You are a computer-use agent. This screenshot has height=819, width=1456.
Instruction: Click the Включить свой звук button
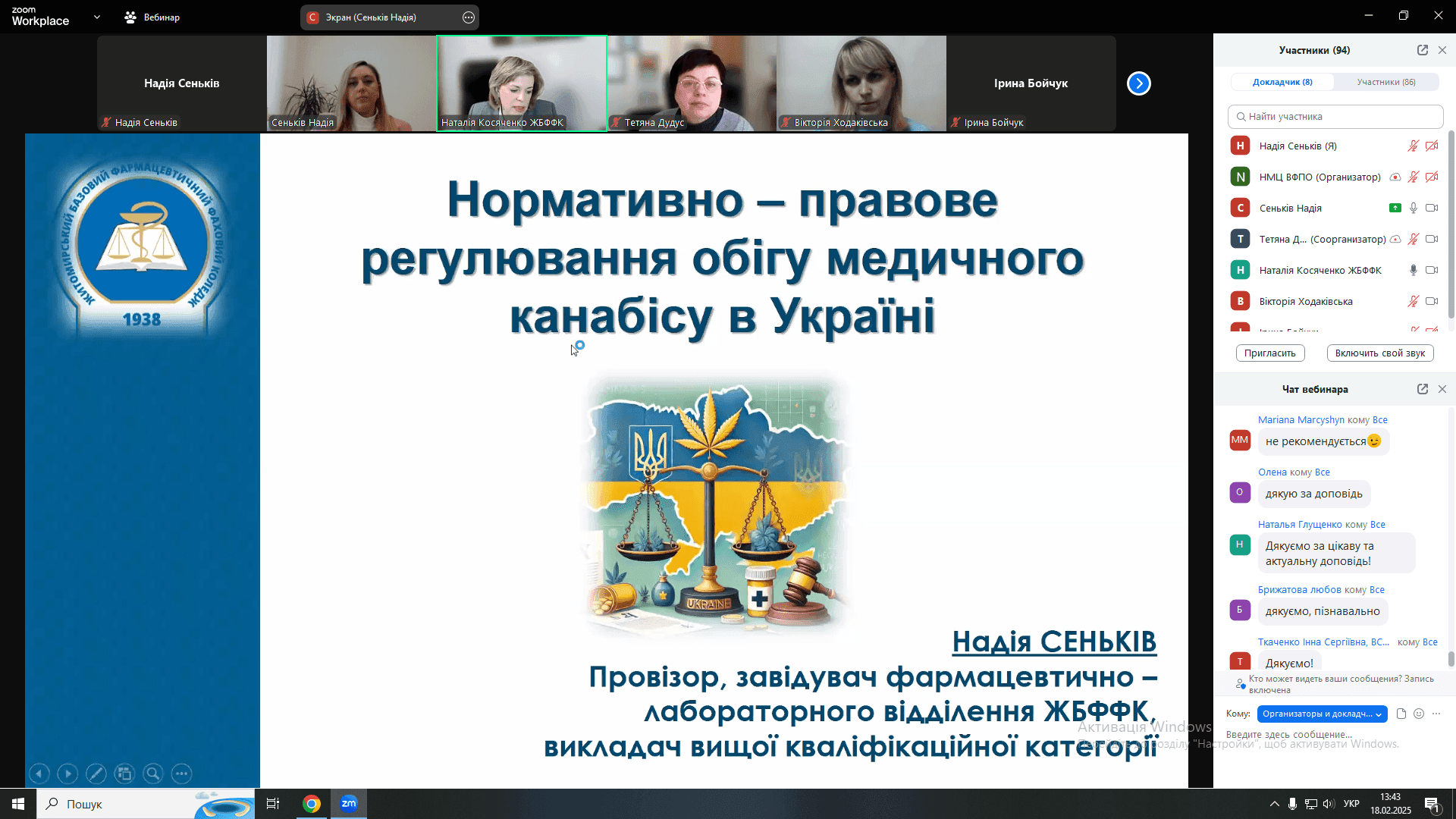pos(1380,353)
